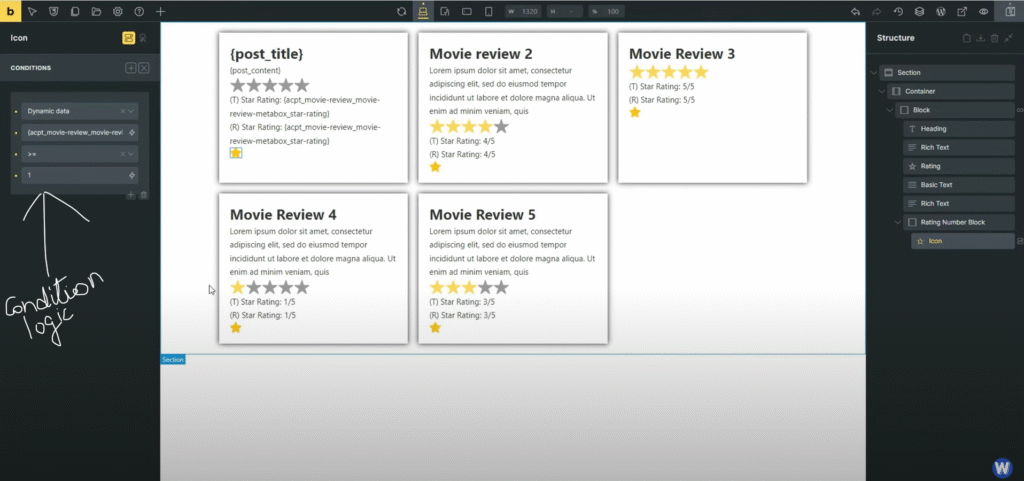Click the Movie Review 3 heading
The height and width of the screenshot is (481, 1024).
point(682,54)
